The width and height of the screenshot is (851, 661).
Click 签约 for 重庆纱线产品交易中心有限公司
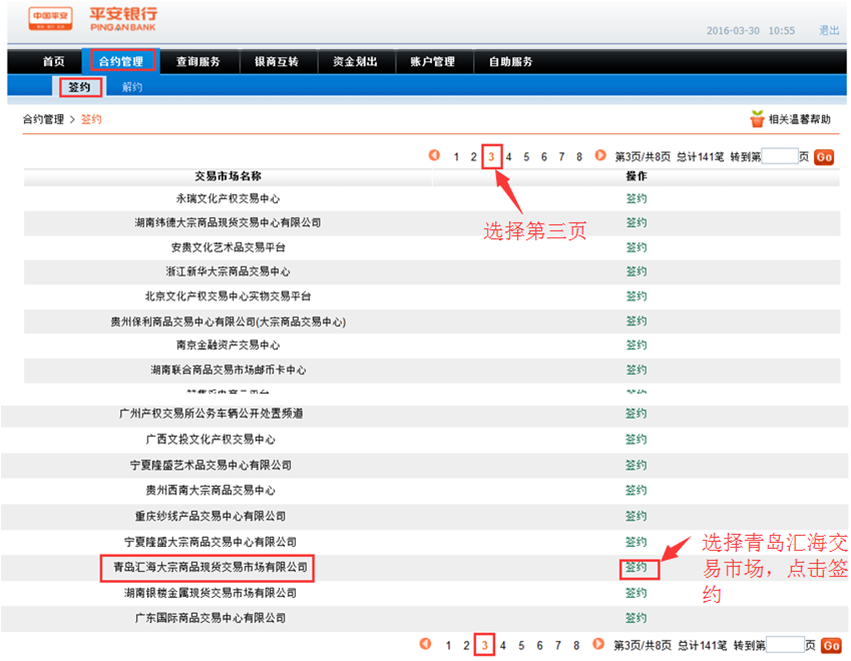(636, 516)
